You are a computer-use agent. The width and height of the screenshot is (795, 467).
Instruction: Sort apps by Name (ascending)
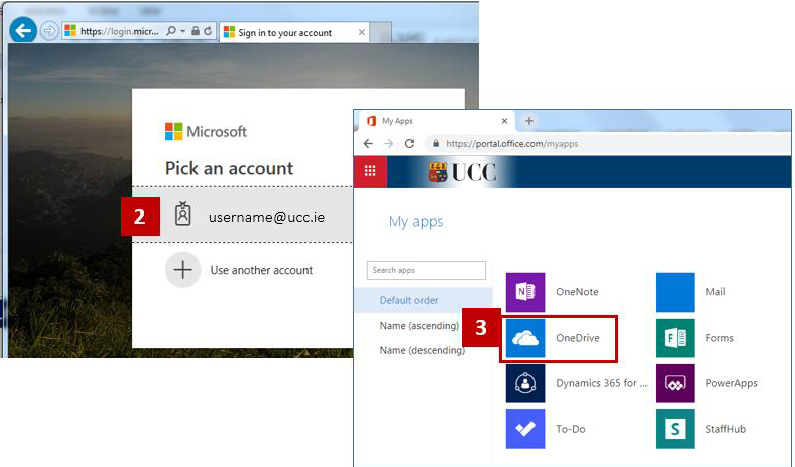pyautogui.click(x=420, y=326)
